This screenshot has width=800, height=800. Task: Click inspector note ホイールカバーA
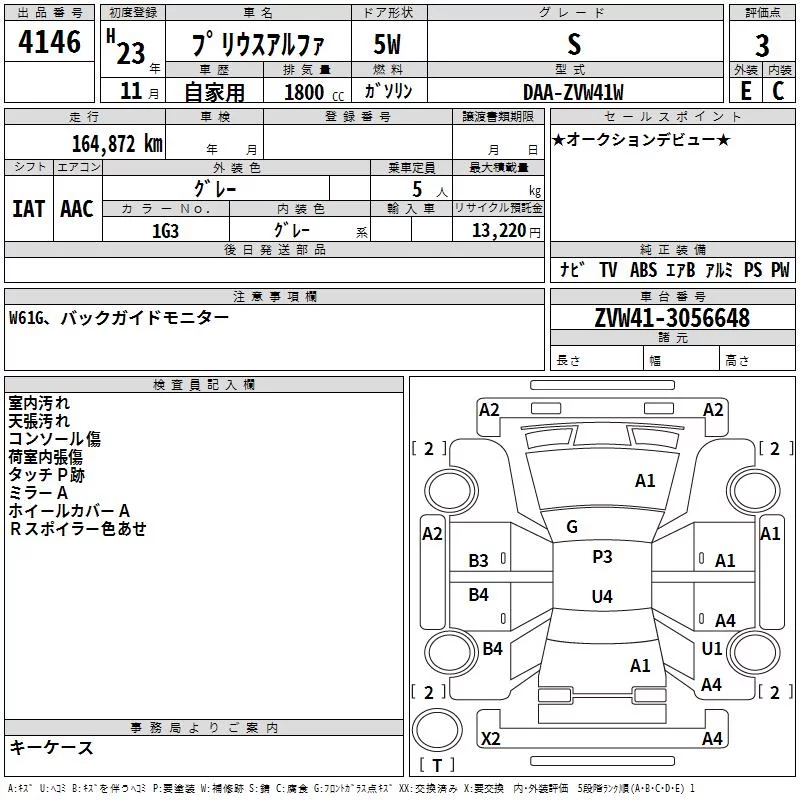(69, 510)
